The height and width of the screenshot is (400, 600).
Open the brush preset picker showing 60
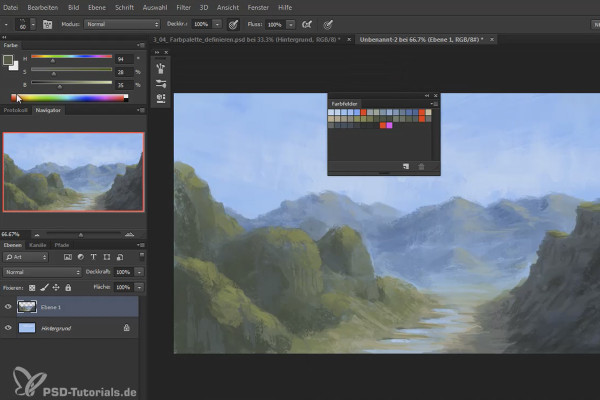tap(25, 24)
